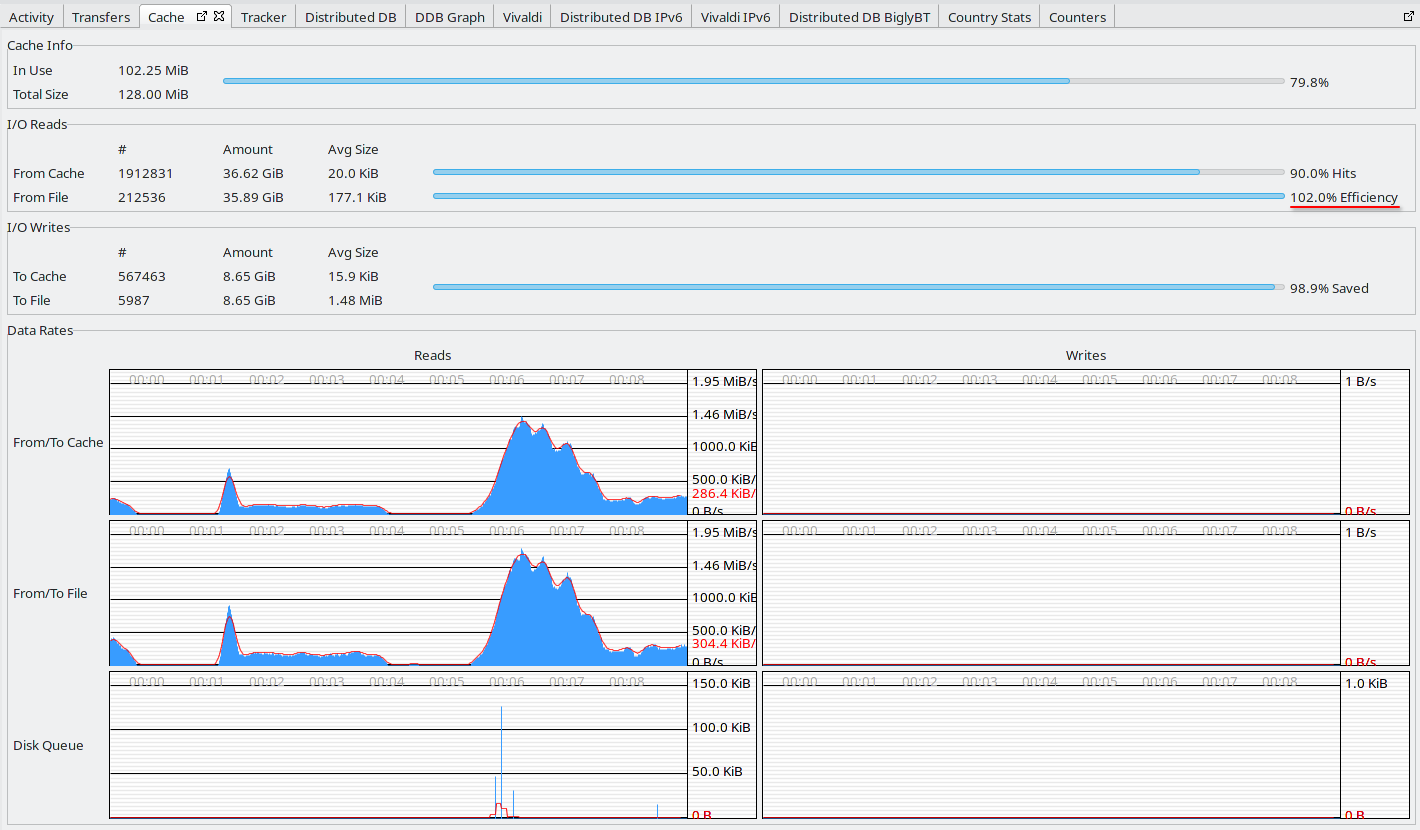The height and width of the screenshot is (830, 1420).
Task: Open the Distributed DB BiglyBT tab
Action: [x=859, y=17]
